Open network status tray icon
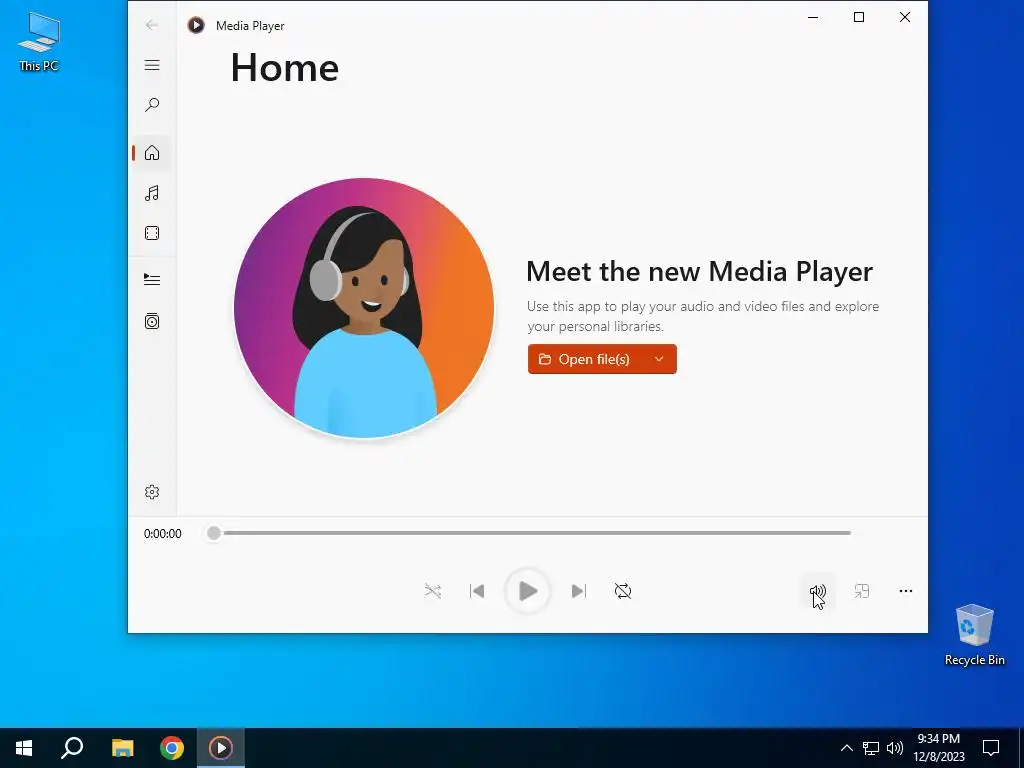Image resolution: width=1024 pixels, height=768 pixels. click(x=871, y=748)
